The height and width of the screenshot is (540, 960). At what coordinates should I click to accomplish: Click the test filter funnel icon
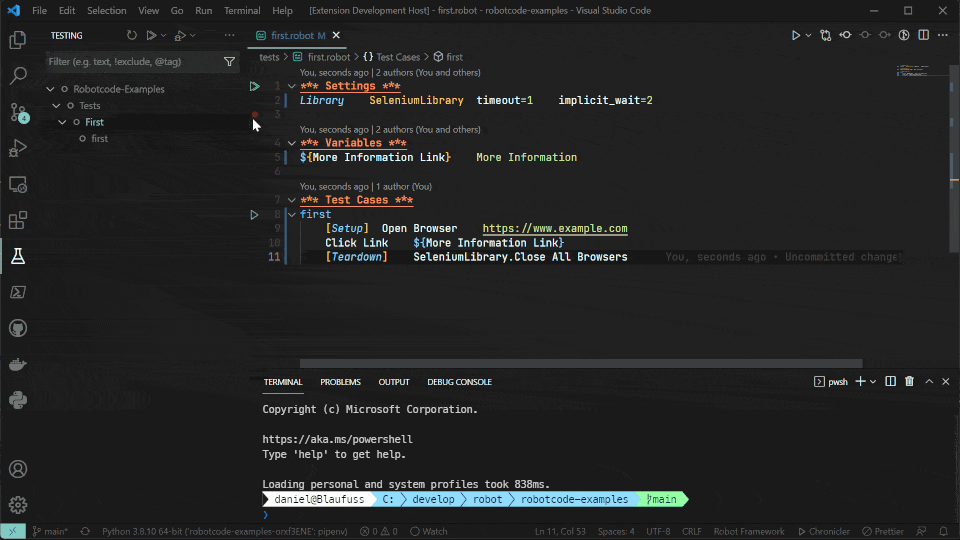pos(229,61)
